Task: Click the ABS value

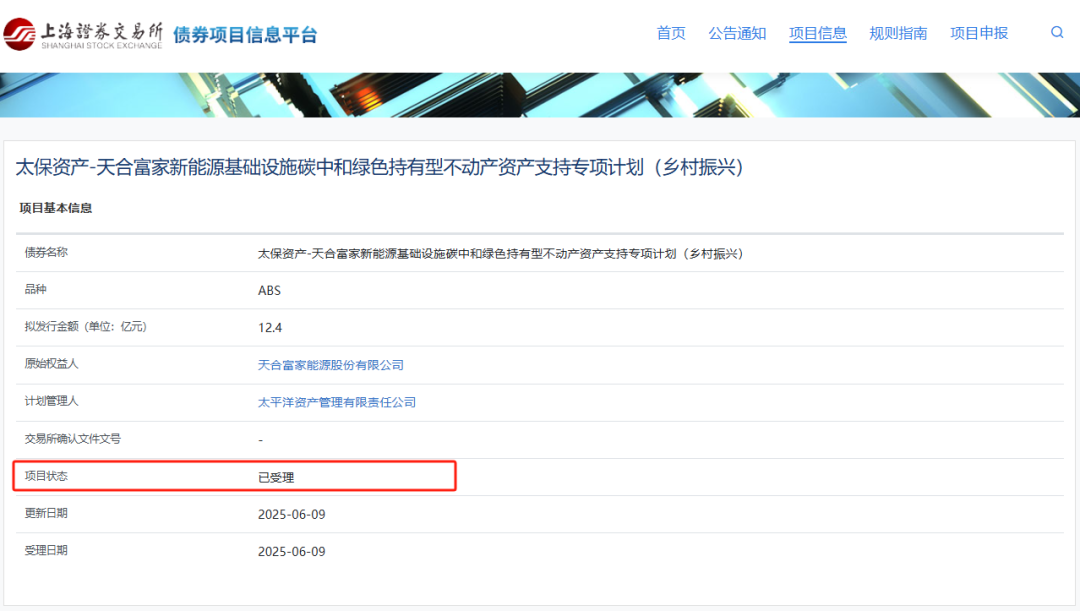Action: pyautogui.click(x=269, y=291)
